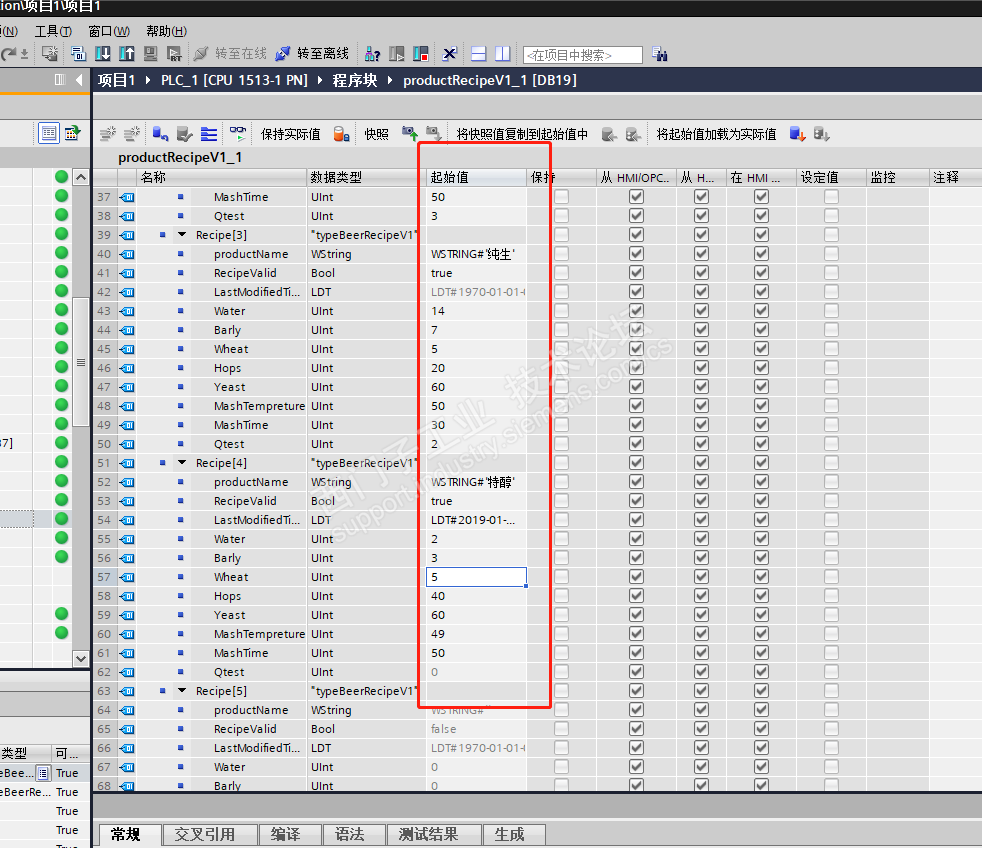Image resolution: width=982 pixels, height=848 pixels.
Task: Open the 窗口(W) menu
Action: click(109, 31)
